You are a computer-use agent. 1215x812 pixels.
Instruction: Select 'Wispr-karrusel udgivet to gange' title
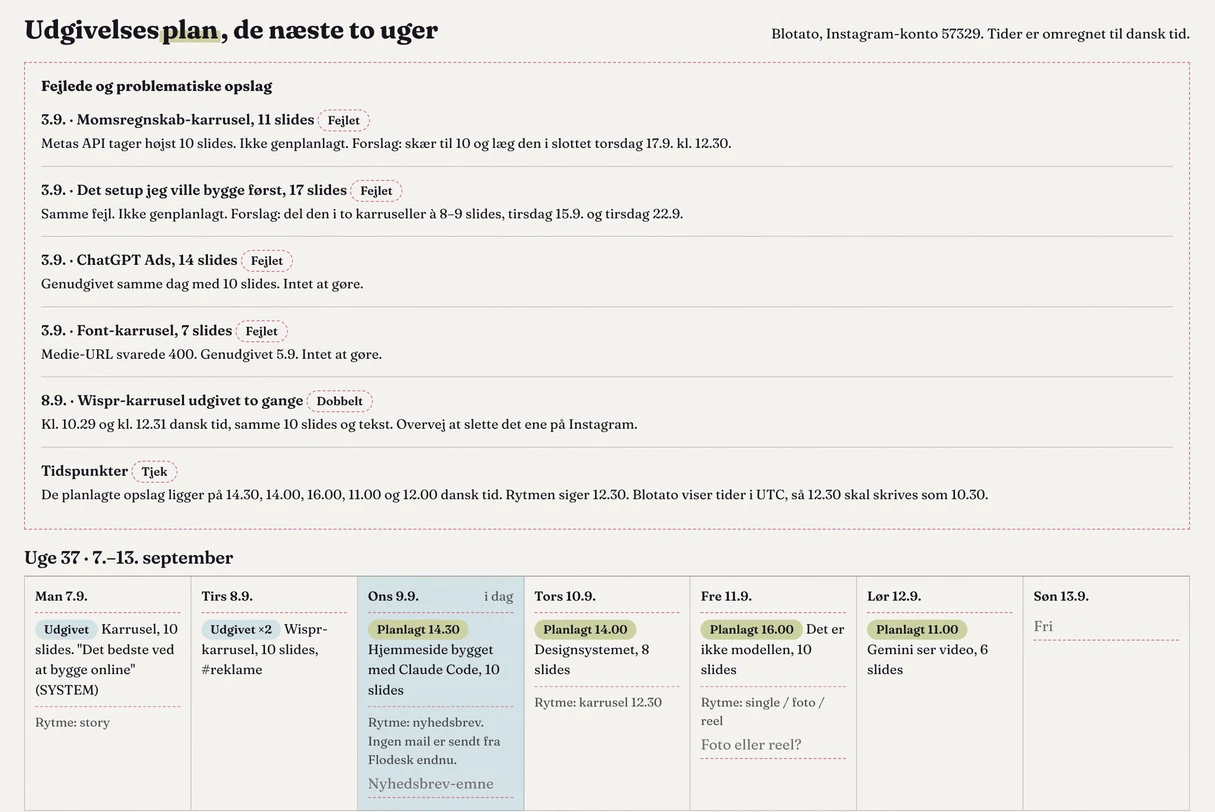pyautogui.click(x=172, y=400)
